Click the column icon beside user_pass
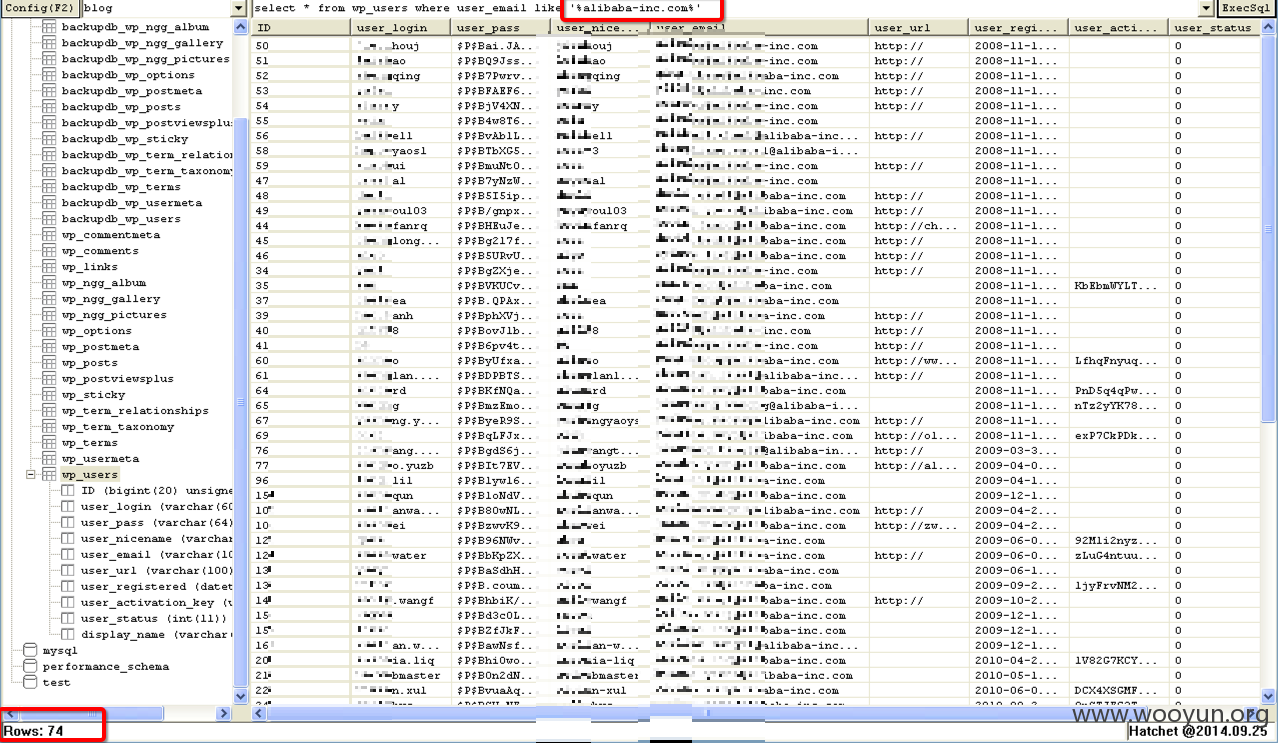The image size is (1278, 743). [68, 523]
